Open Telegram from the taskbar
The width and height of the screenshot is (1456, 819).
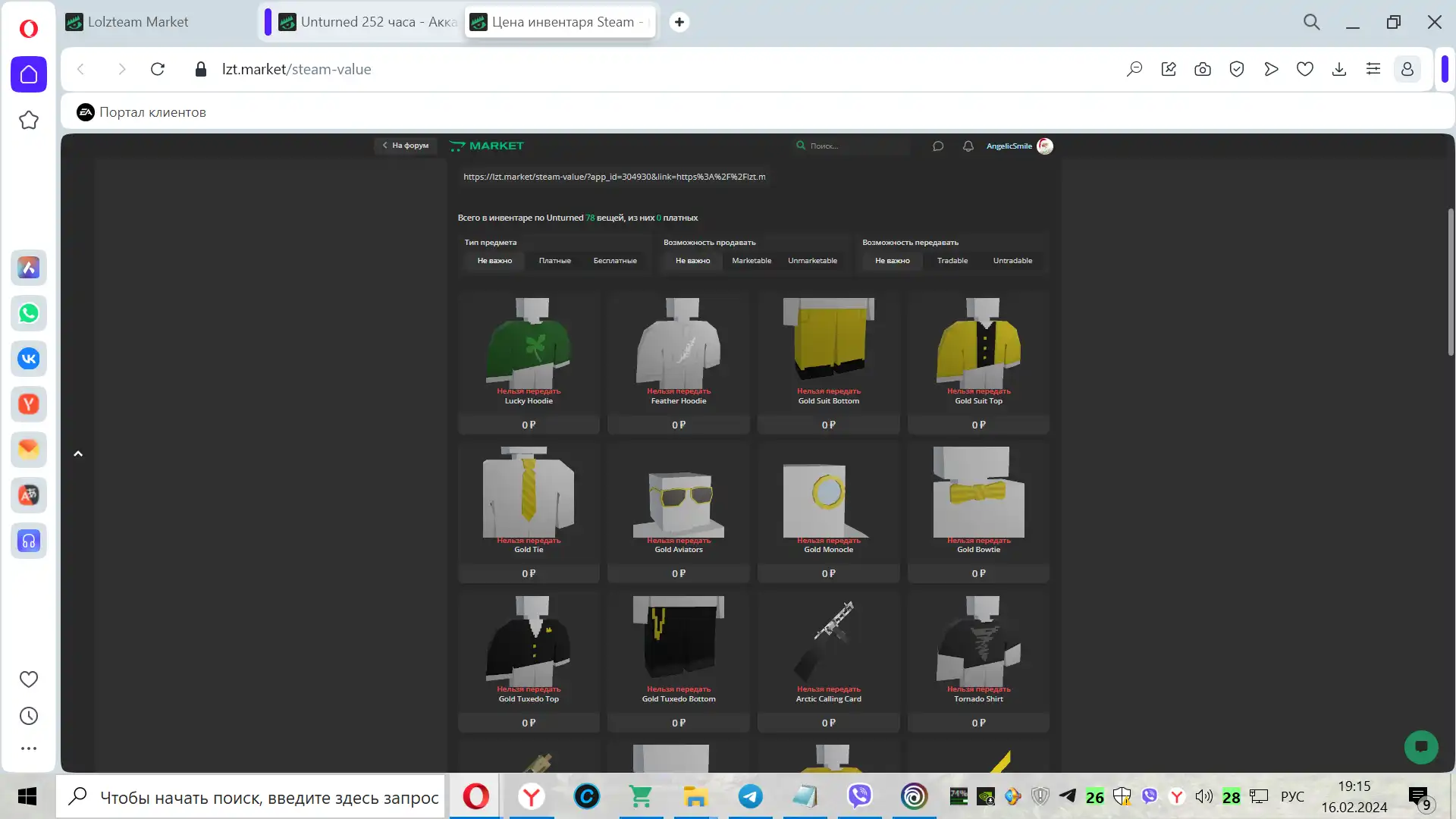click(x=751, y=796)
